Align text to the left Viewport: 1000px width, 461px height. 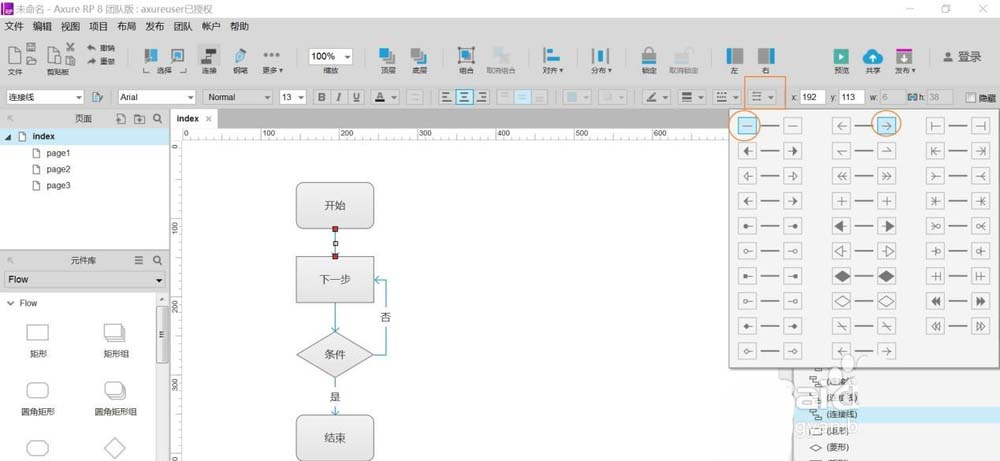(x=446, y=97)
